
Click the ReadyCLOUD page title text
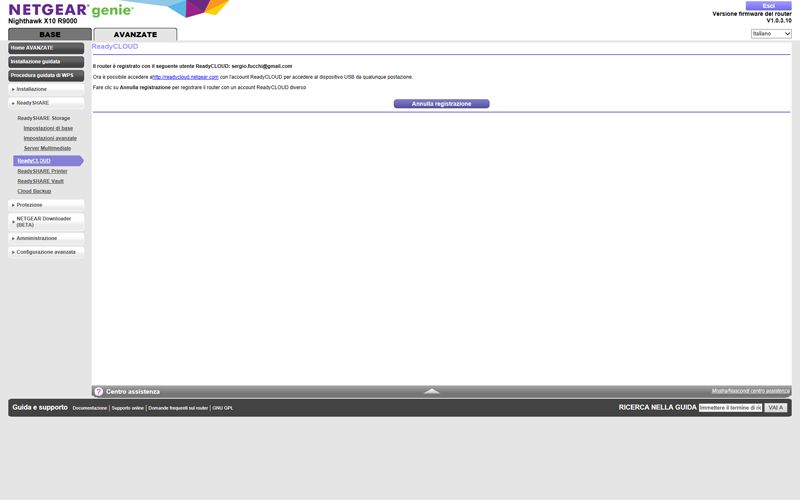click(115, 46)
